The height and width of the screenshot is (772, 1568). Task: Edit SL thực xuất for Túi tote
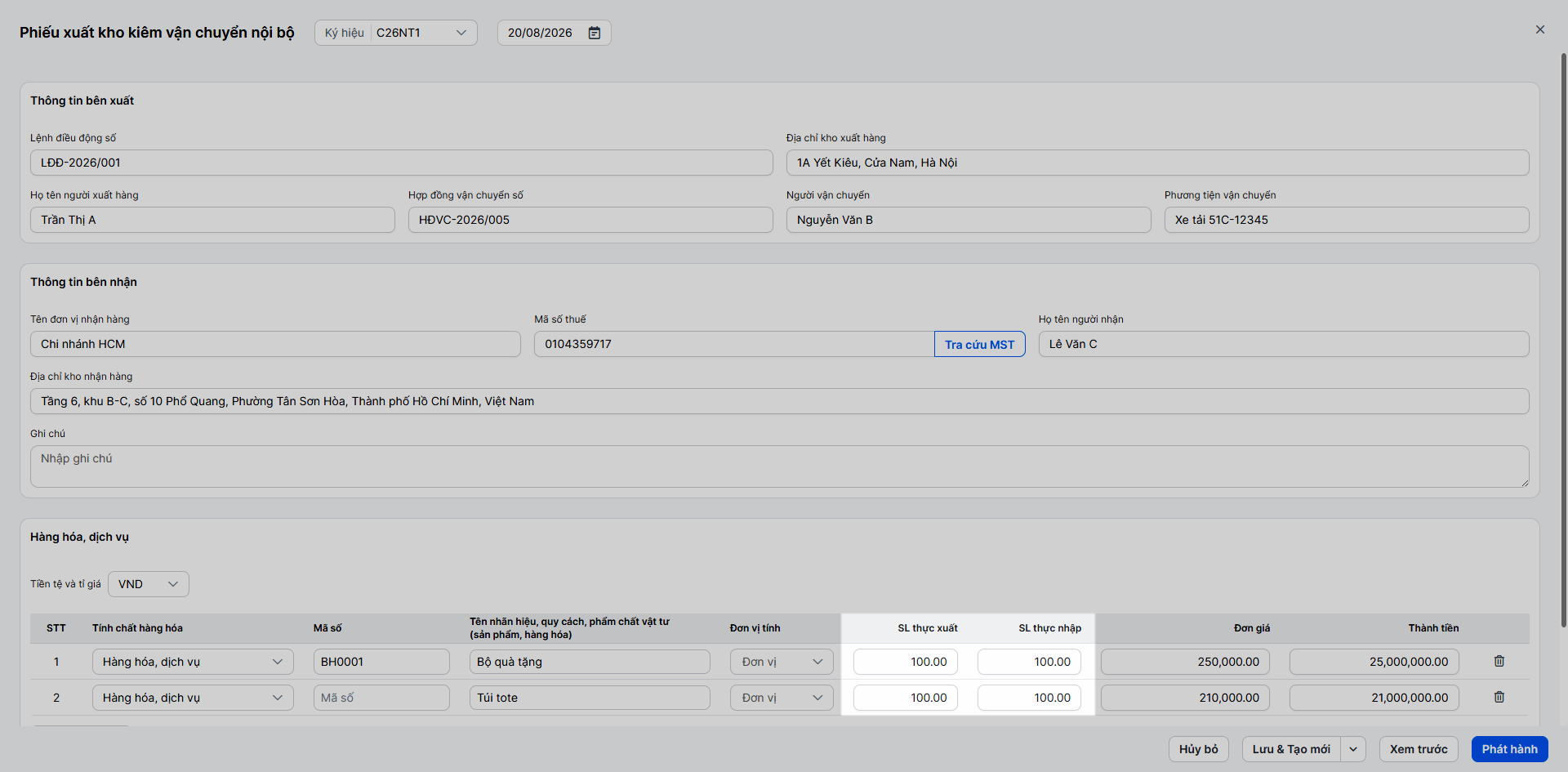pyautogui.click(x=906, y=698)
